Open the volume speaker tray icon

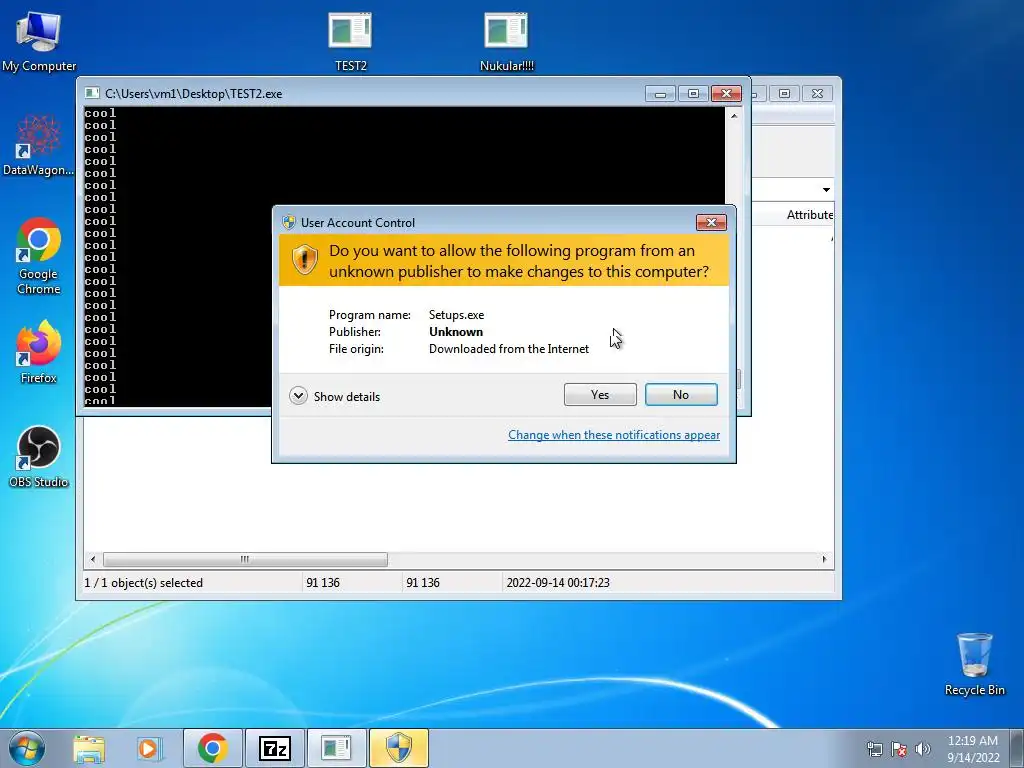tap(923, 749)
